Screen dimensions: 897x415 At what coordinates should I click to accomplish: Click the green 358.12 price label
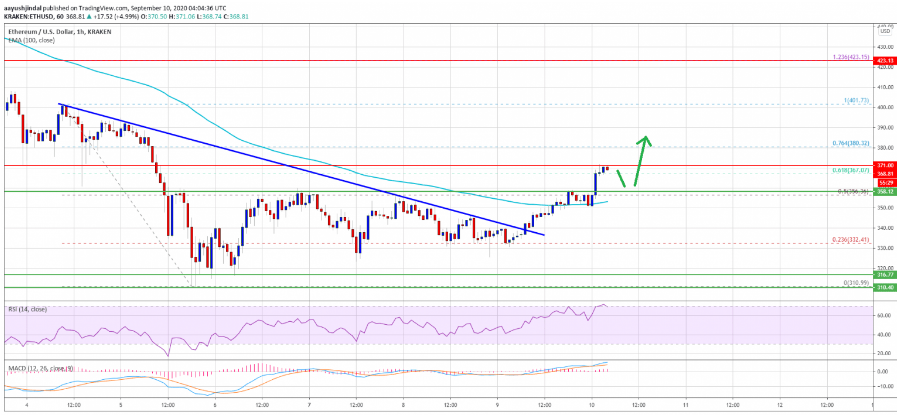pos(885,192)
